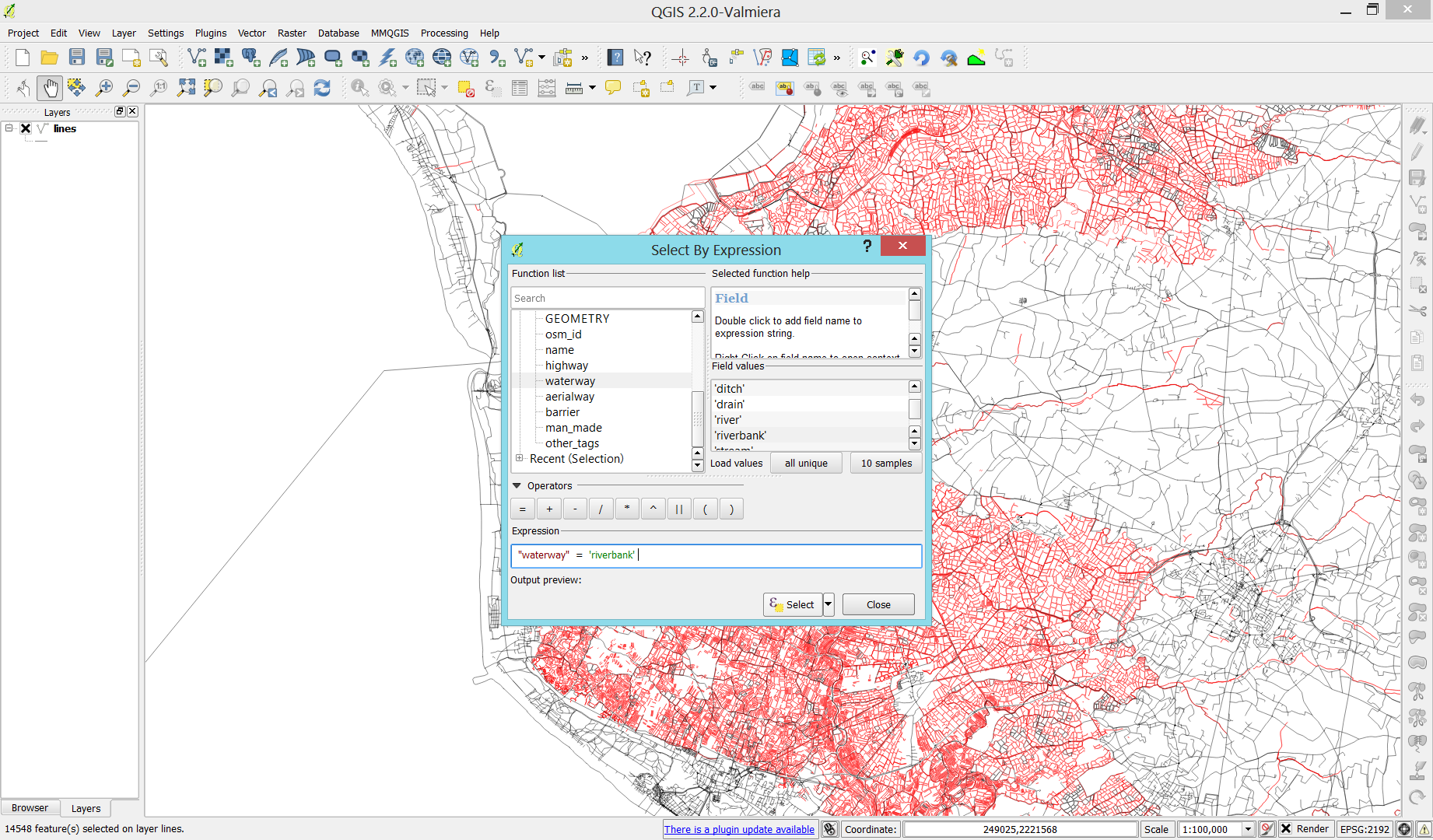Collapse the Operators section
Viewport: 1433px width, 840px height.
pyautogui.click(x=517, y=486)
